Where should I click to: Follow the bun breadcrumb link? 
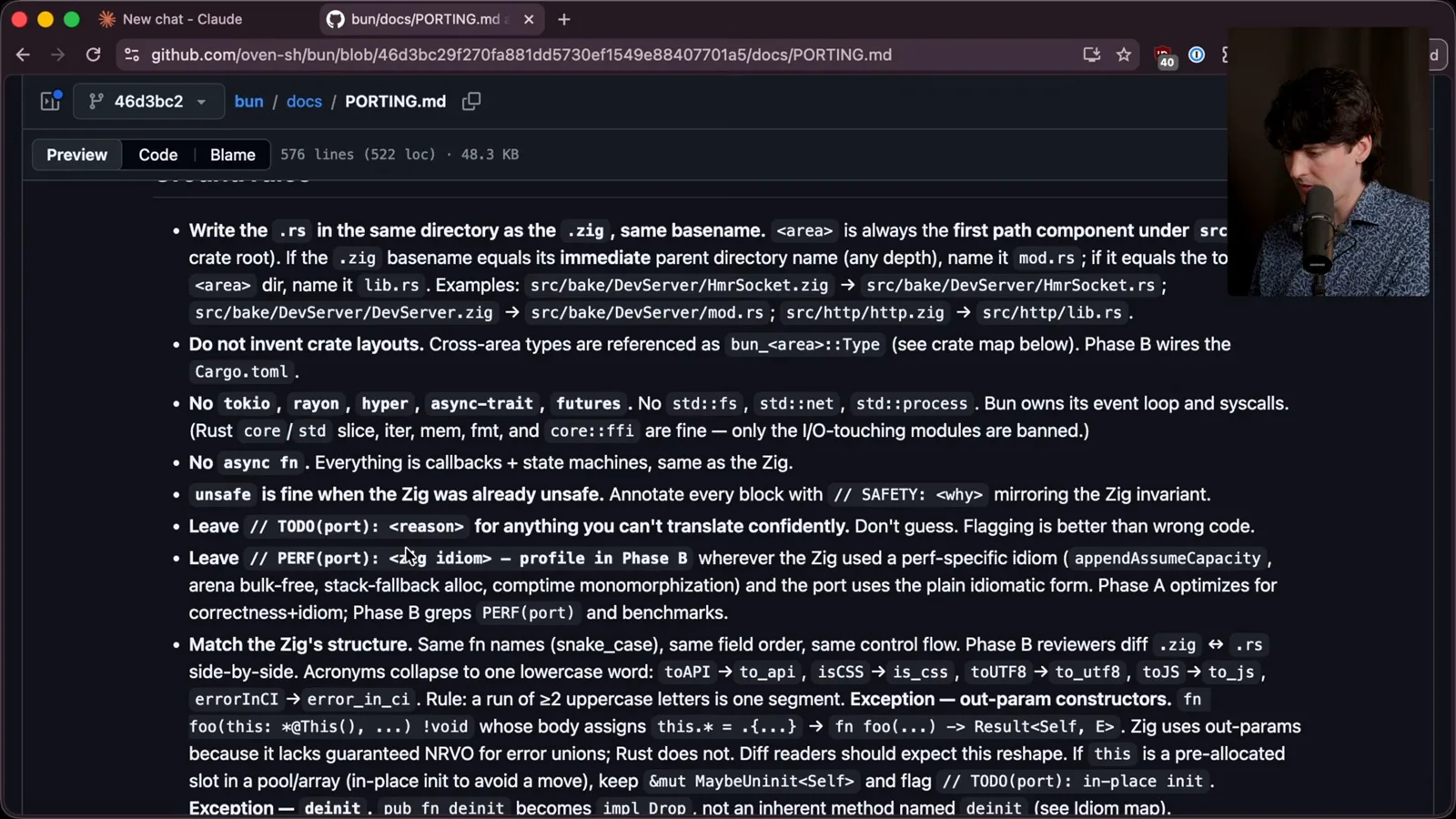[248, 101]
